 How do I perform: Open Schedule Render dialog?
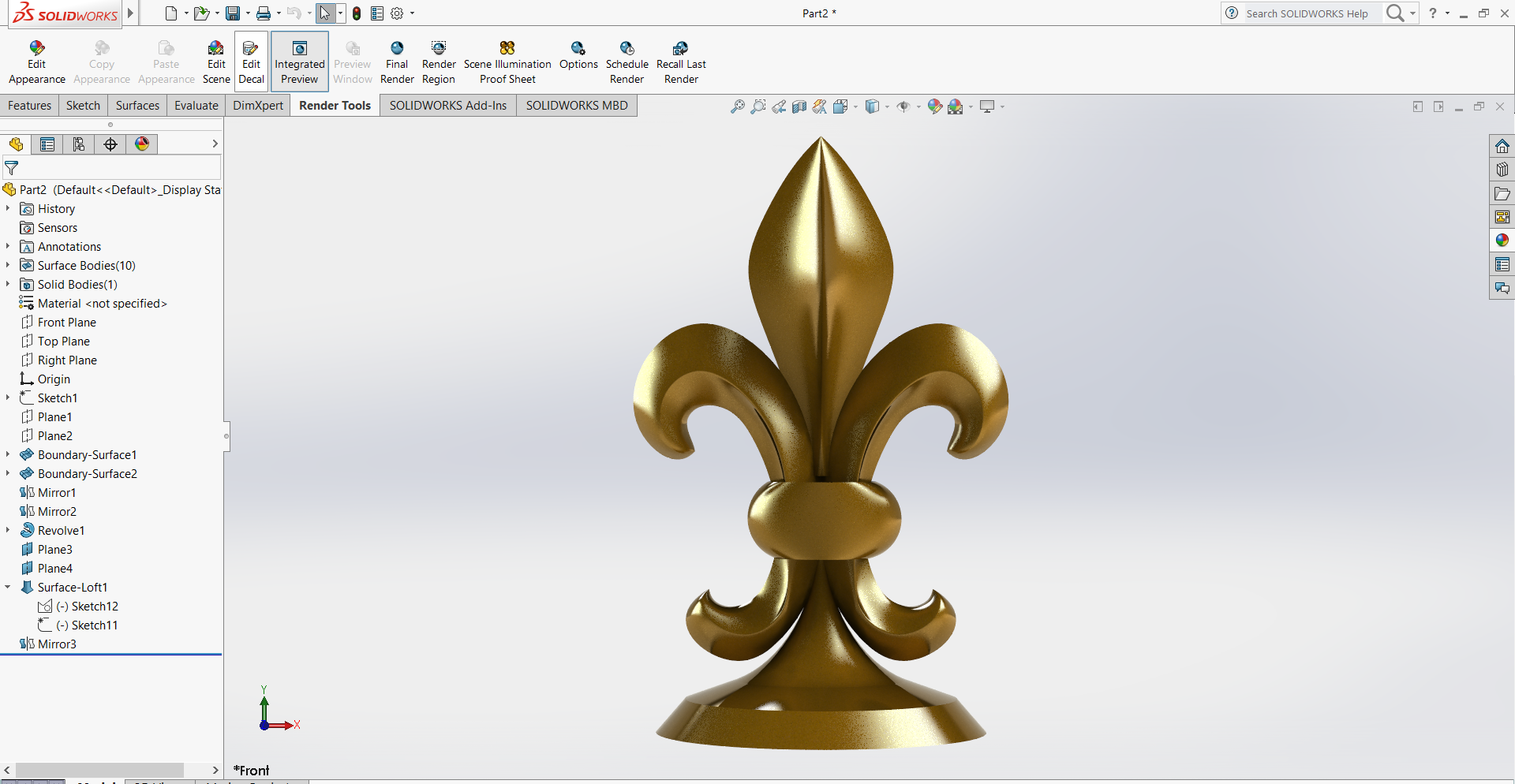[x=627, y=62]
